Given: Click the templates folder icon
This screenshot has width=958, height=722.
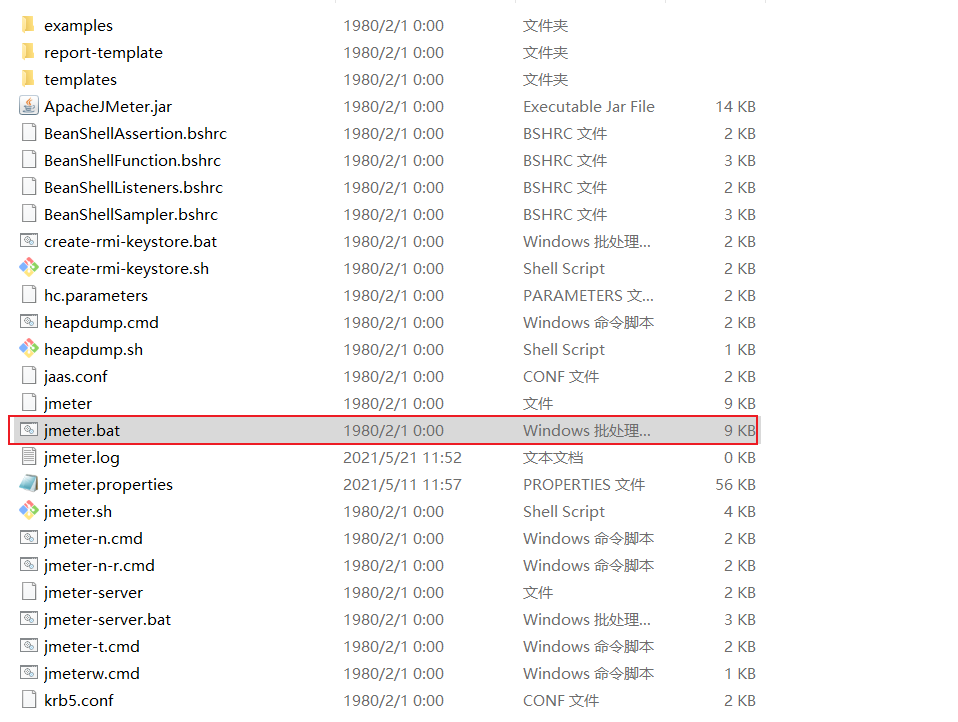Looking at the screenshot, I should pyautogui.click(x=28, y=79).
